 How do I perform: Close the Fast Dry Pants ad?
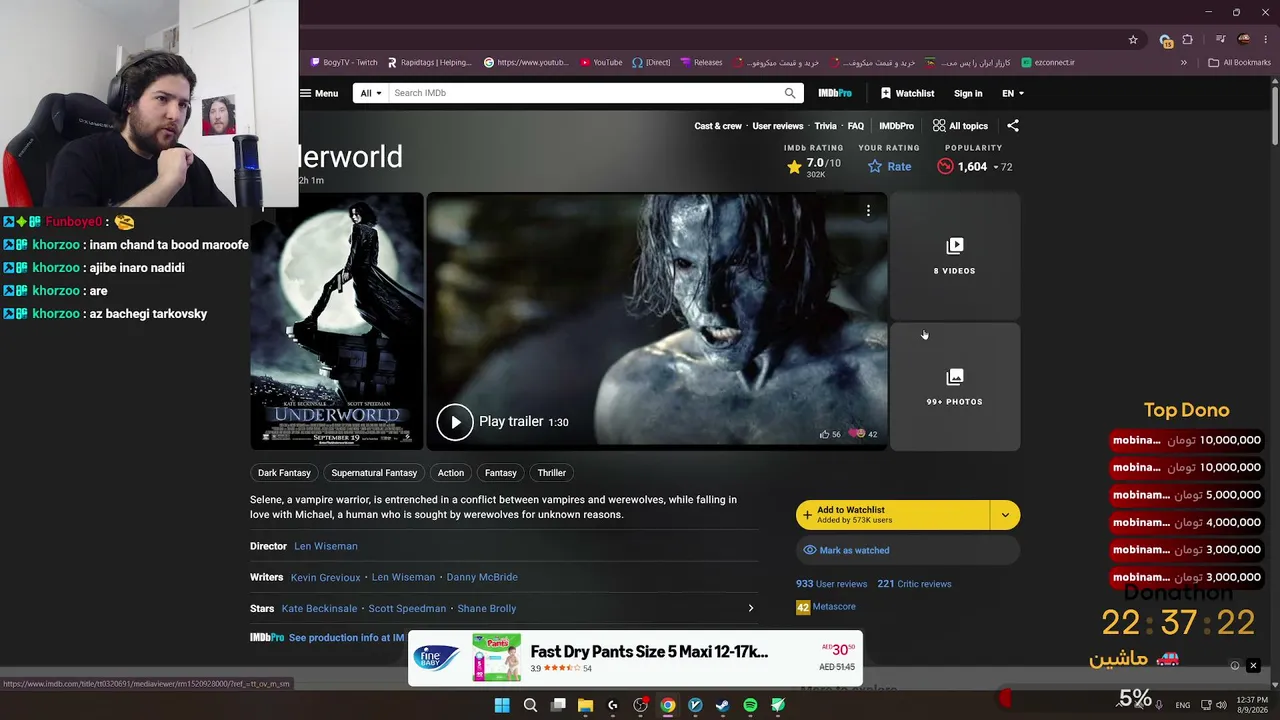pos(1253,666)
